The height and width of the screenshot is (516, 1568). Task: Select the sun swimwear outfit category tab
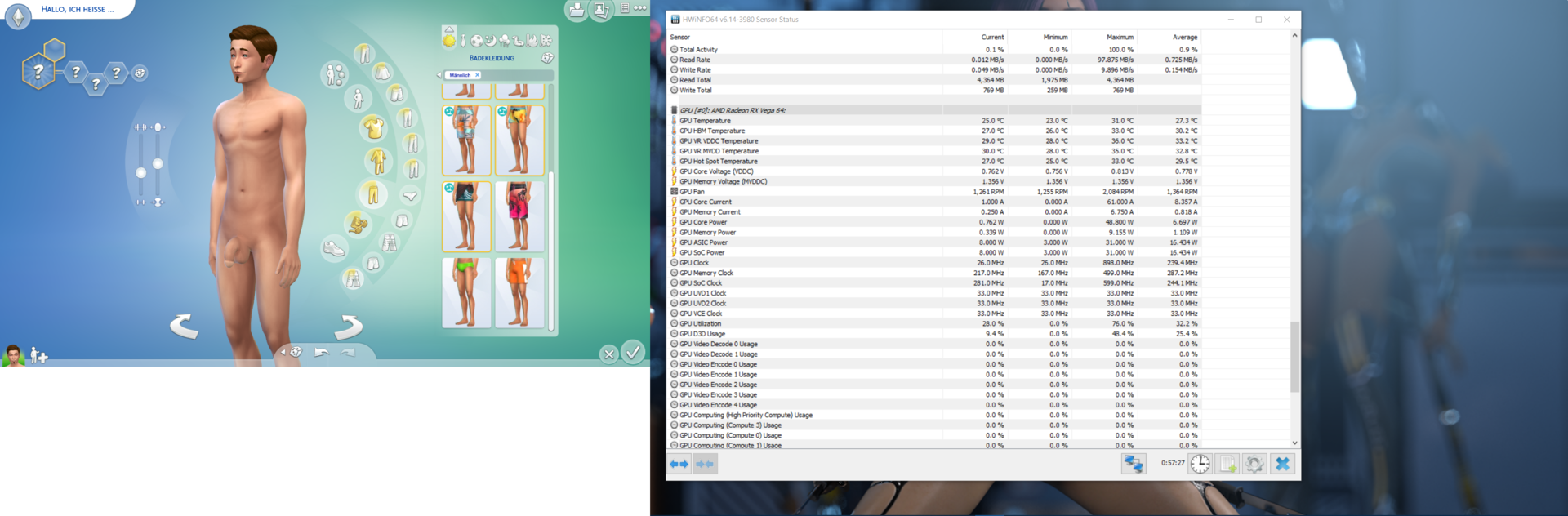point(449,40)
